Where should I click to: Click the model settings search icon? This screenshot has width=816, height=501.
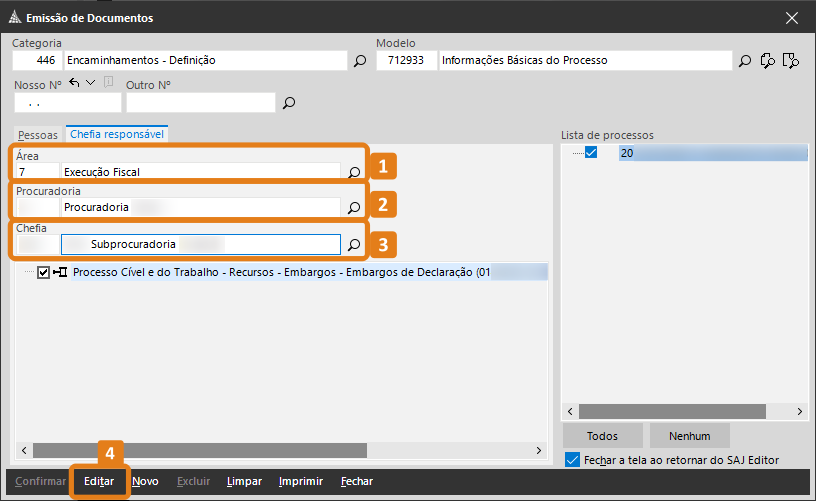click(768, 61)
